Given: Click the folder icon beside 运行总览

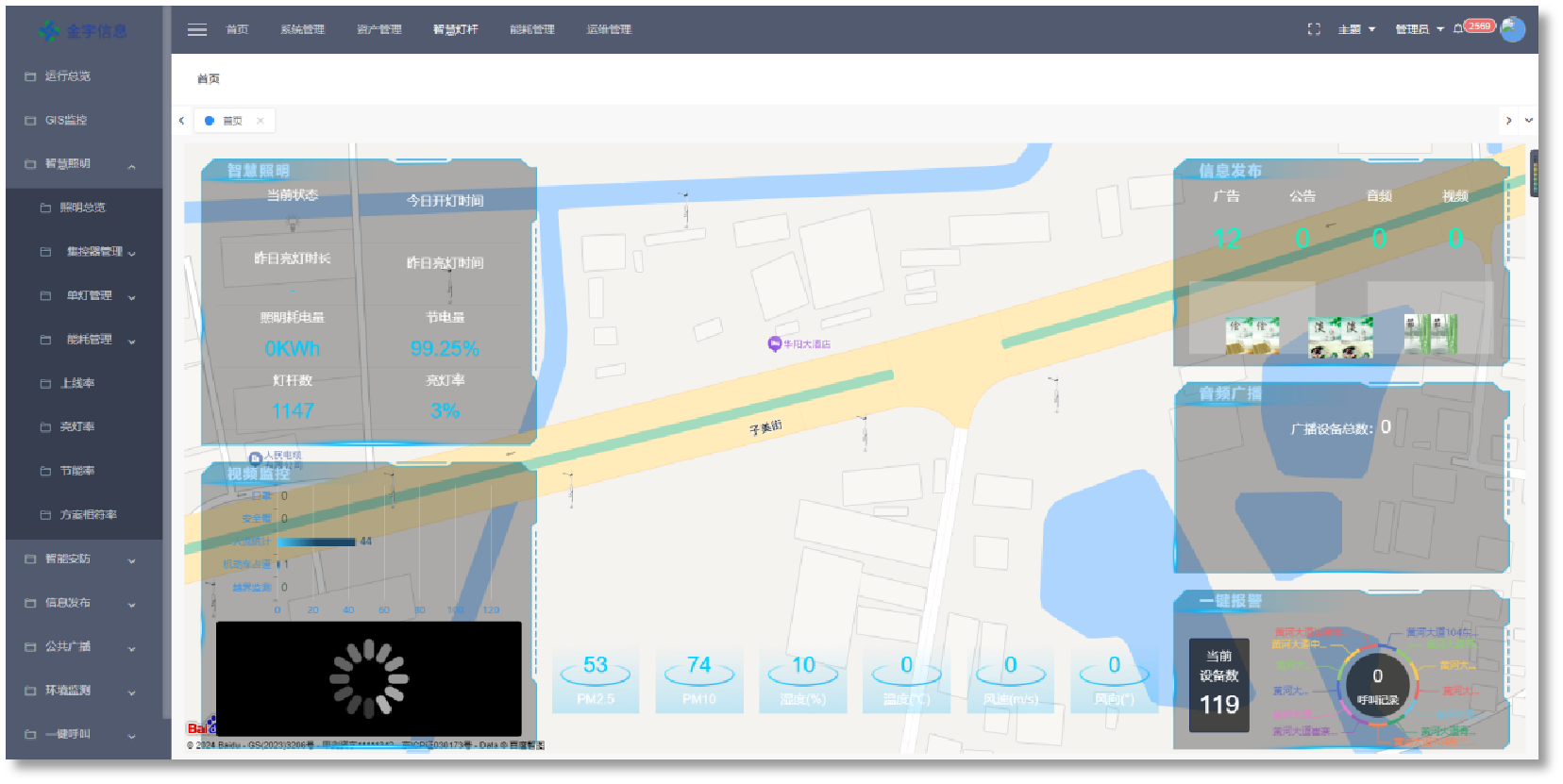Looking at the screenshot, I should [x=30, y=76].
